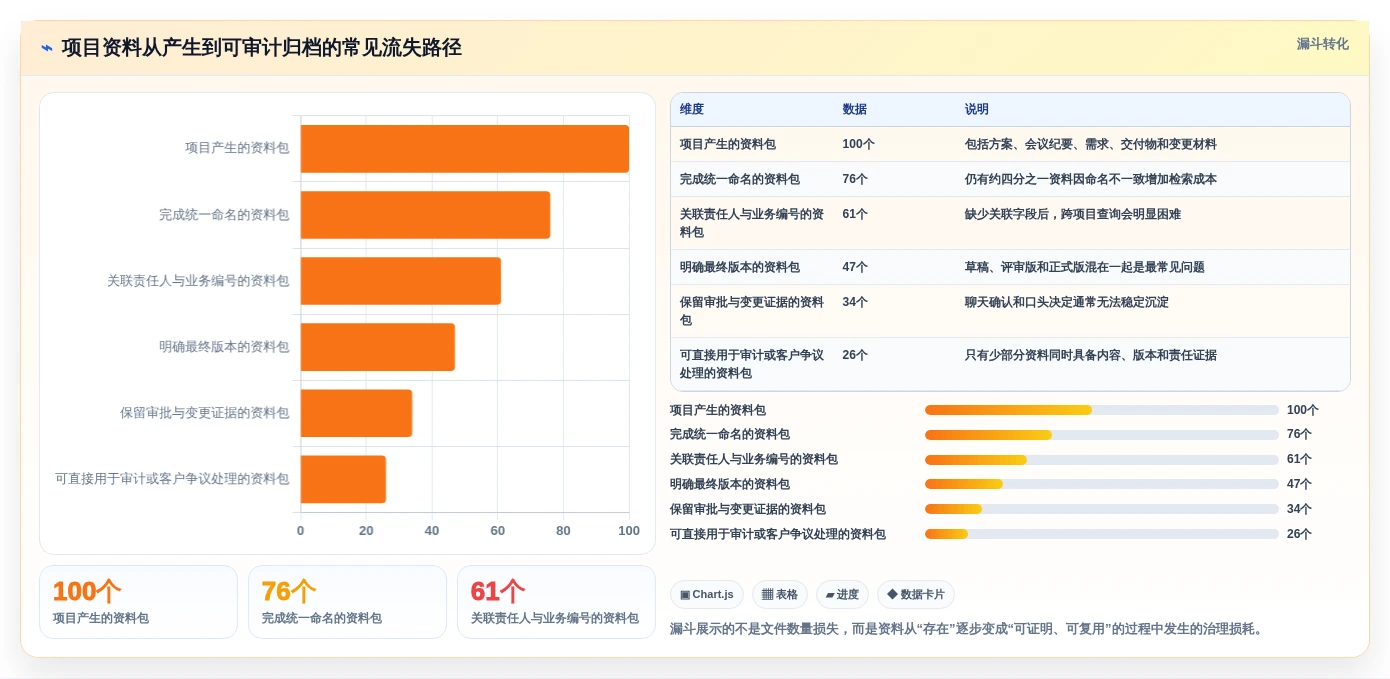Click description 草稿、评审版和正式版混在一起是最常见问题
1390x679 pixels.
pos(1084,267)
